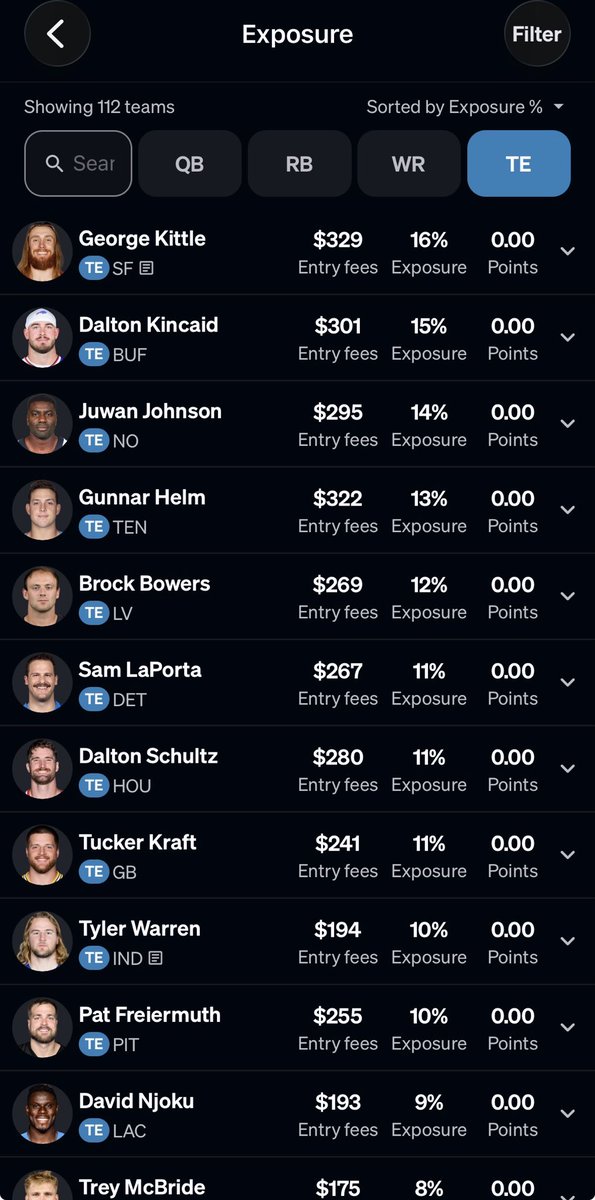Expand the Pat Freiermuth row chevron
595x1200 pixels.
[x=568, y=1027]
